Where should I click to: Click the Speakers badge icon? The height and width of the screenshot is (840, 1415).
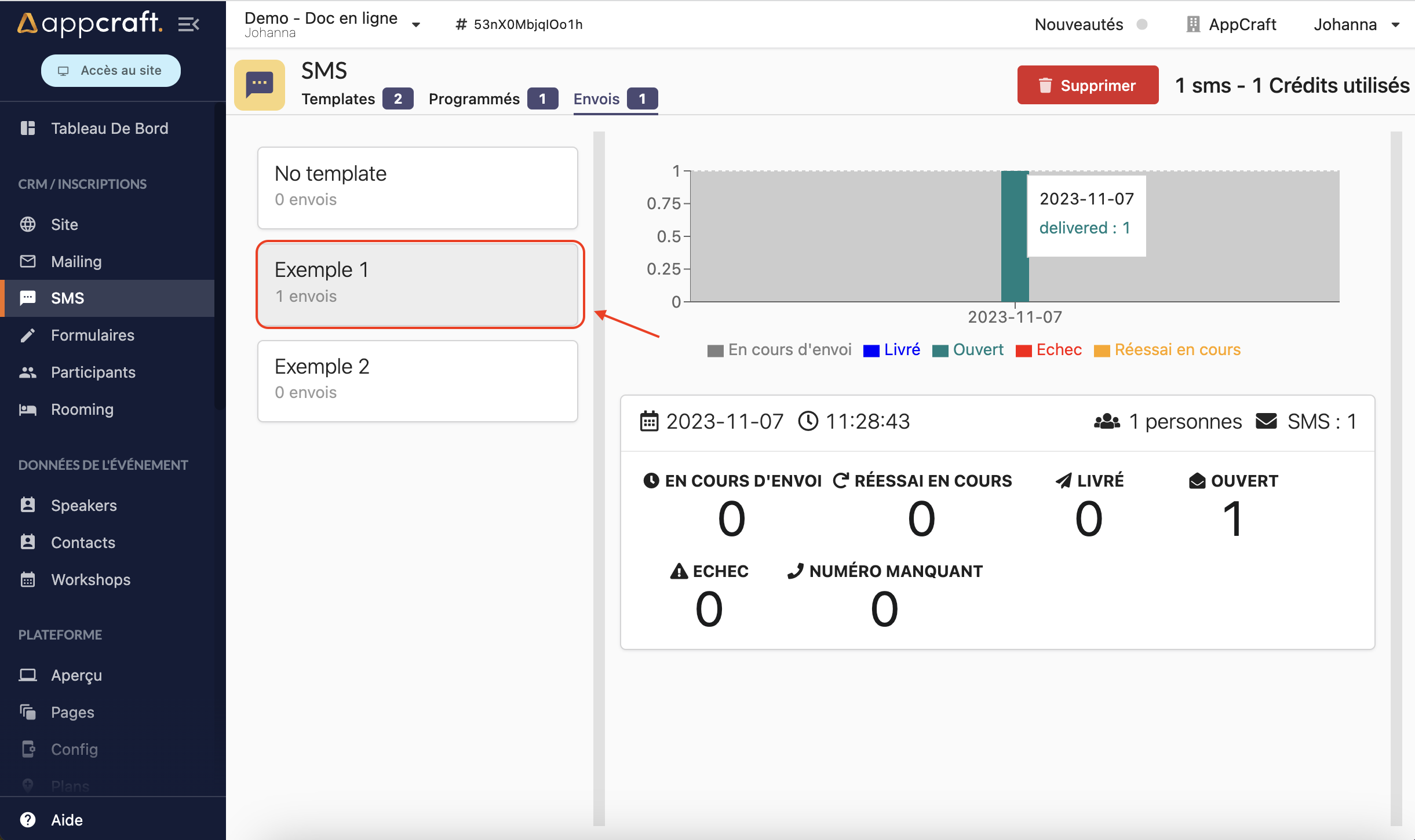(x=28, y=505)
